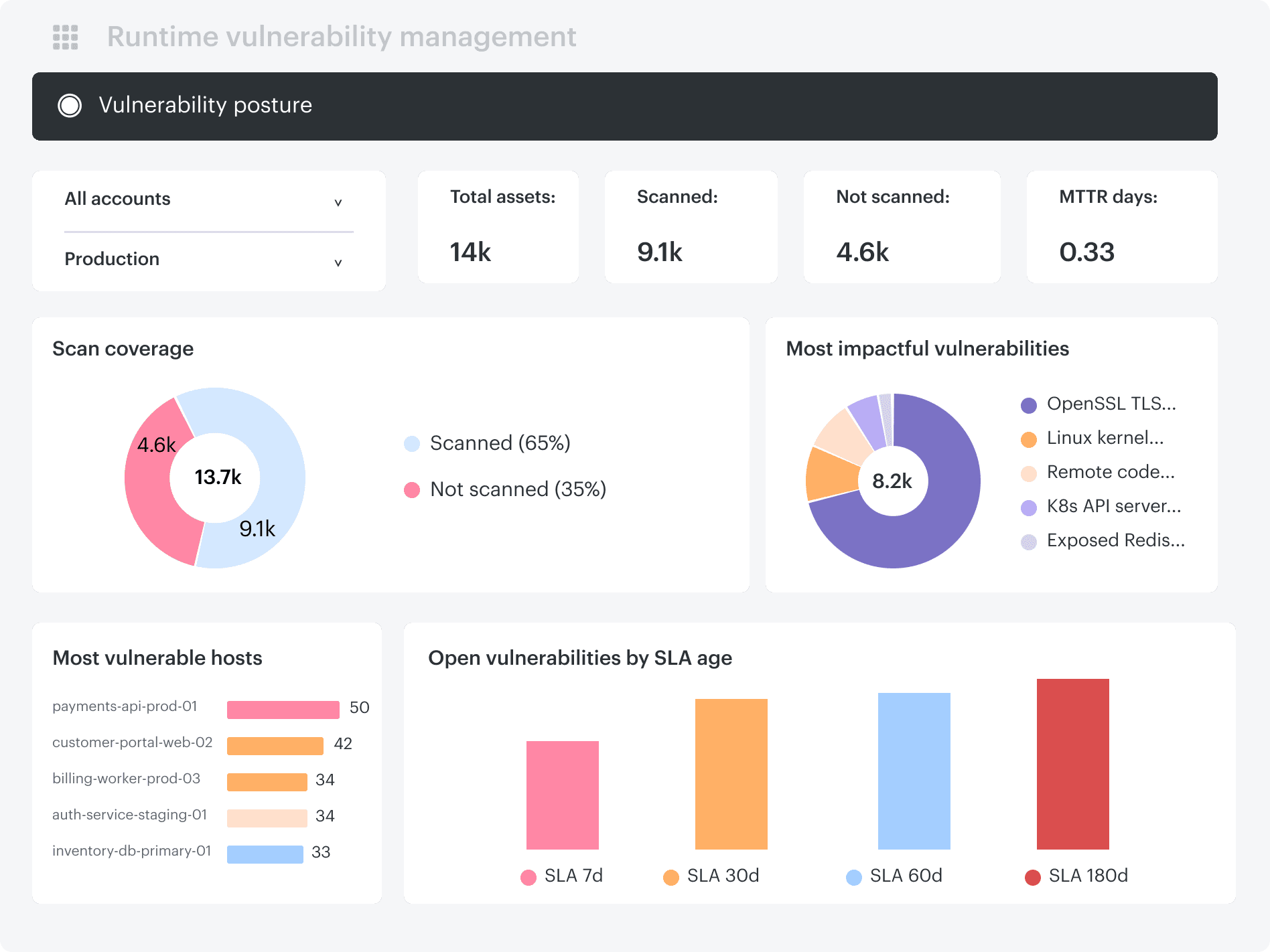Viewport: 1270px width, 952px height.
Task: View the MTTR days 0.33 card
Action: pyautogui.click(x=1122, y=227)
